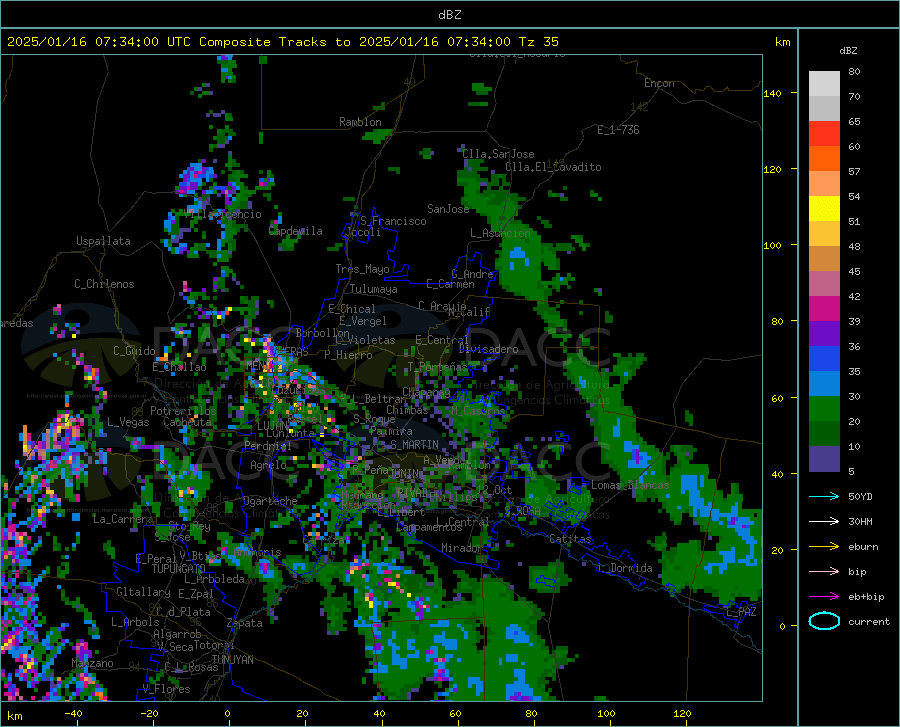Image resolution: width=900 pixels, height=727 pixels.
Task: Click the 'E_1-736' place label
Action: [x=618, y=130]
